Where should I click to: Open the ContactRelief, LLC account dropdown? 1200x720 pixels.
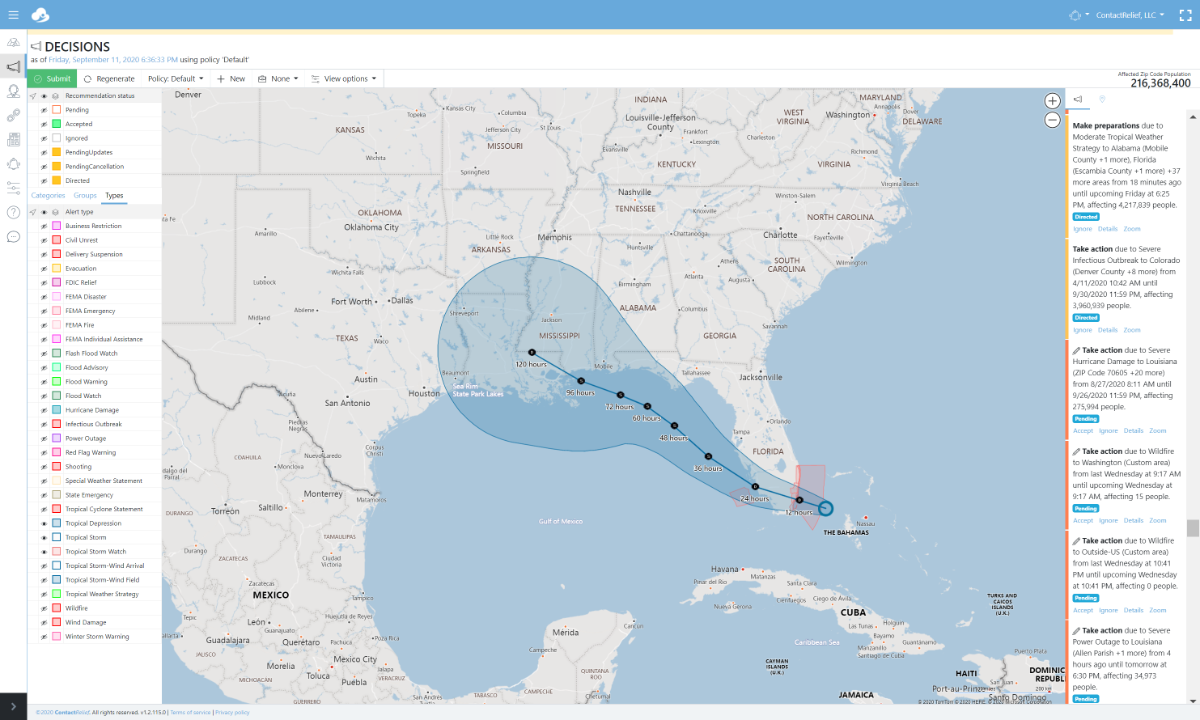1128,15
